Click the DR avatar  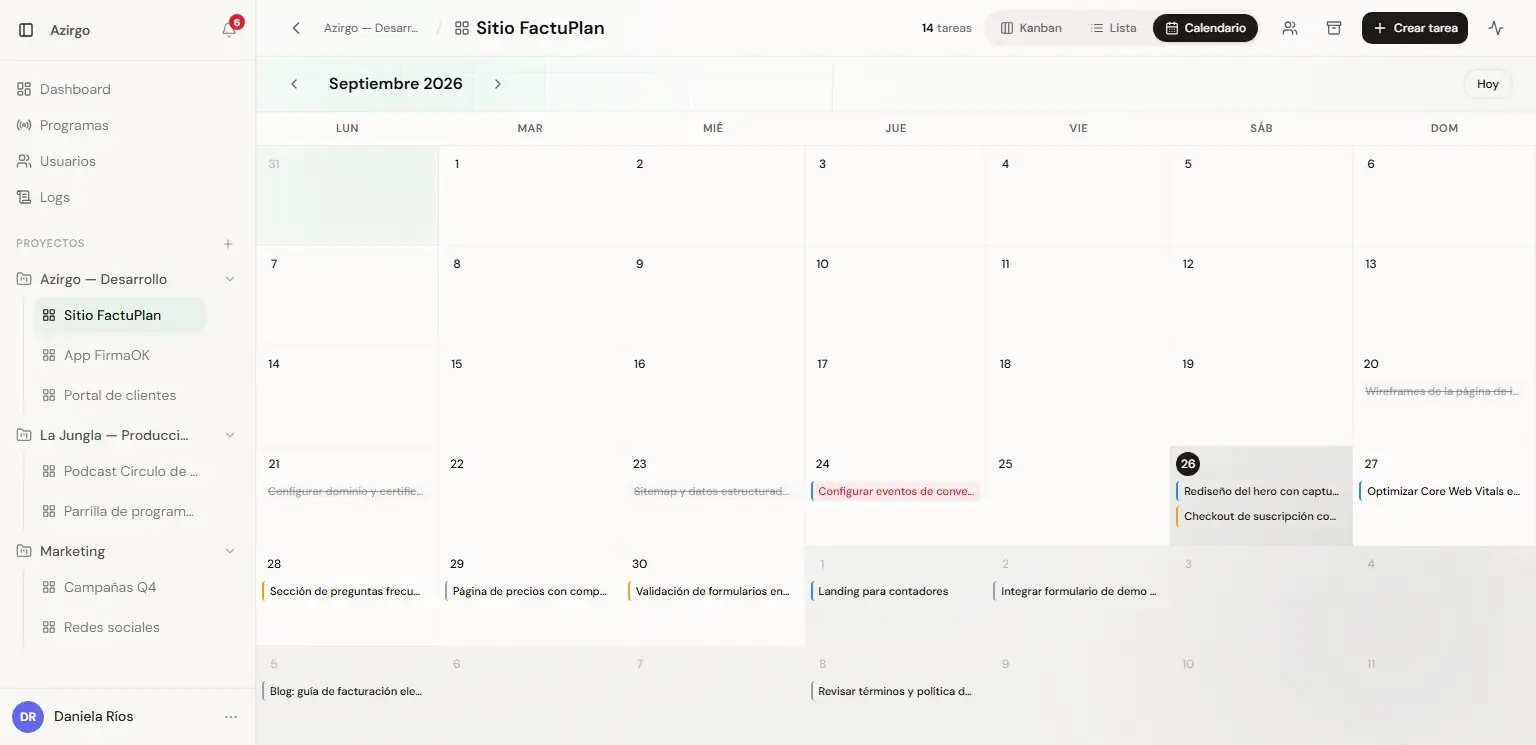point(28,717)
